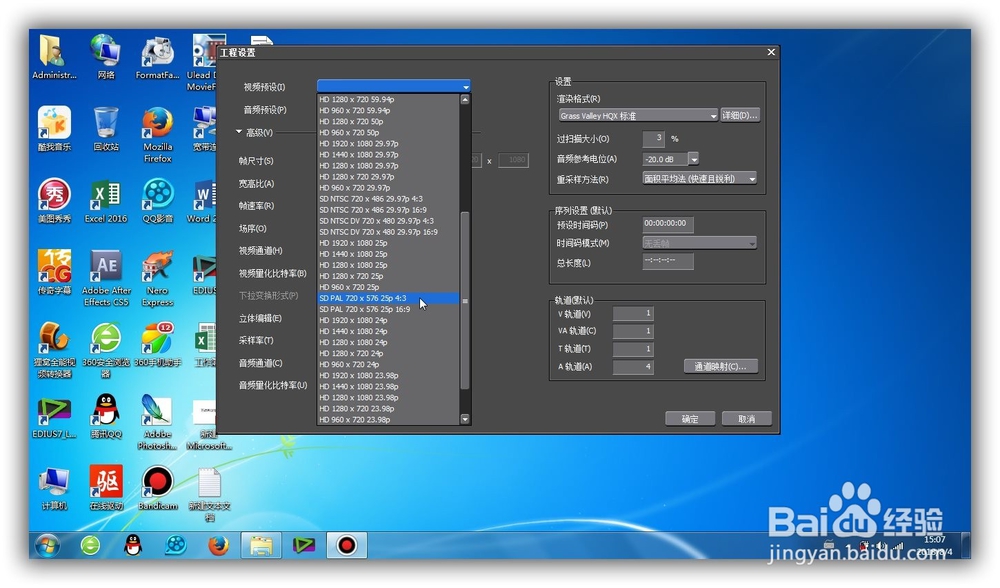Screen dimensions: 1000x588
Task: Open 酷我音乐 desktop shortcut
Action: (x=54, y=128)
